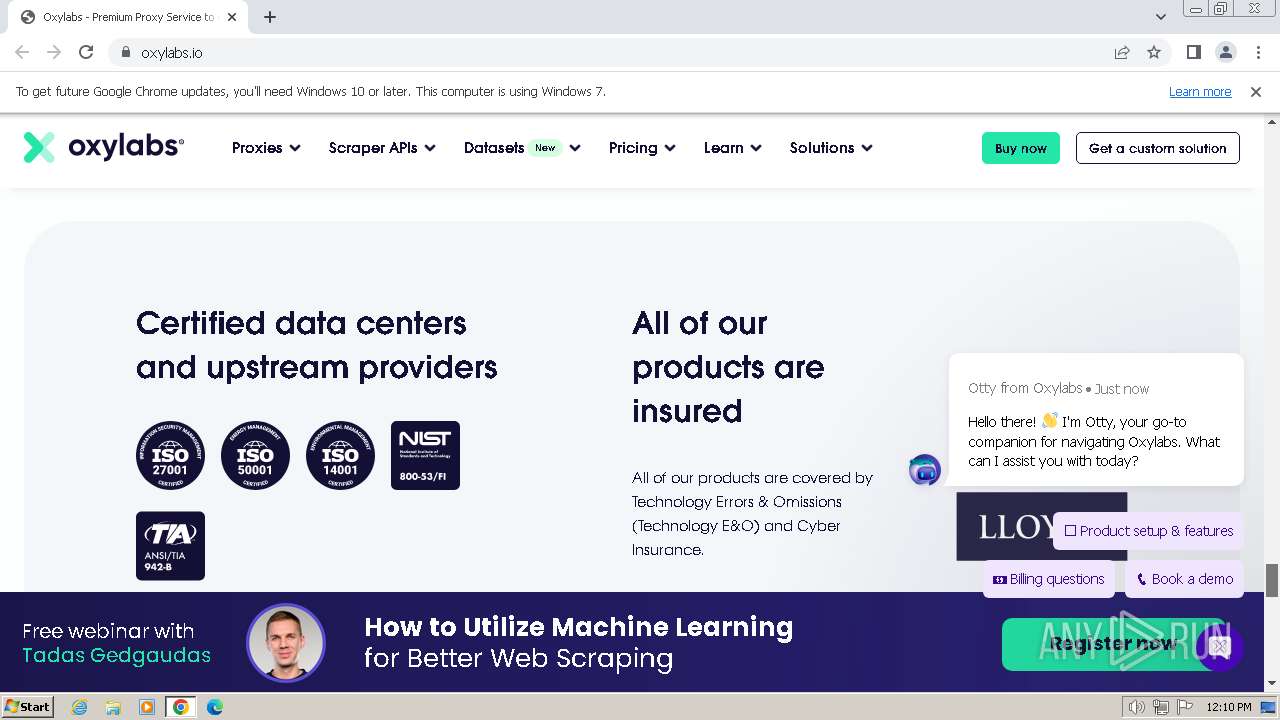Click the volume icon in system tray

(x=1137, y=707)
